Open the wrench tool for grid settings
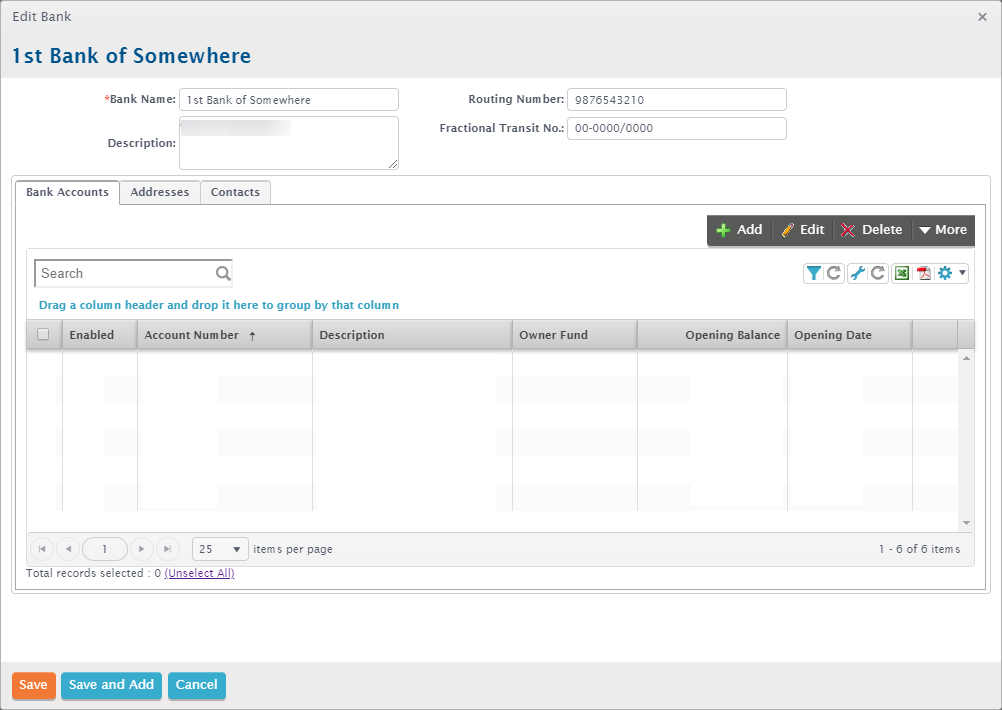 857,272
